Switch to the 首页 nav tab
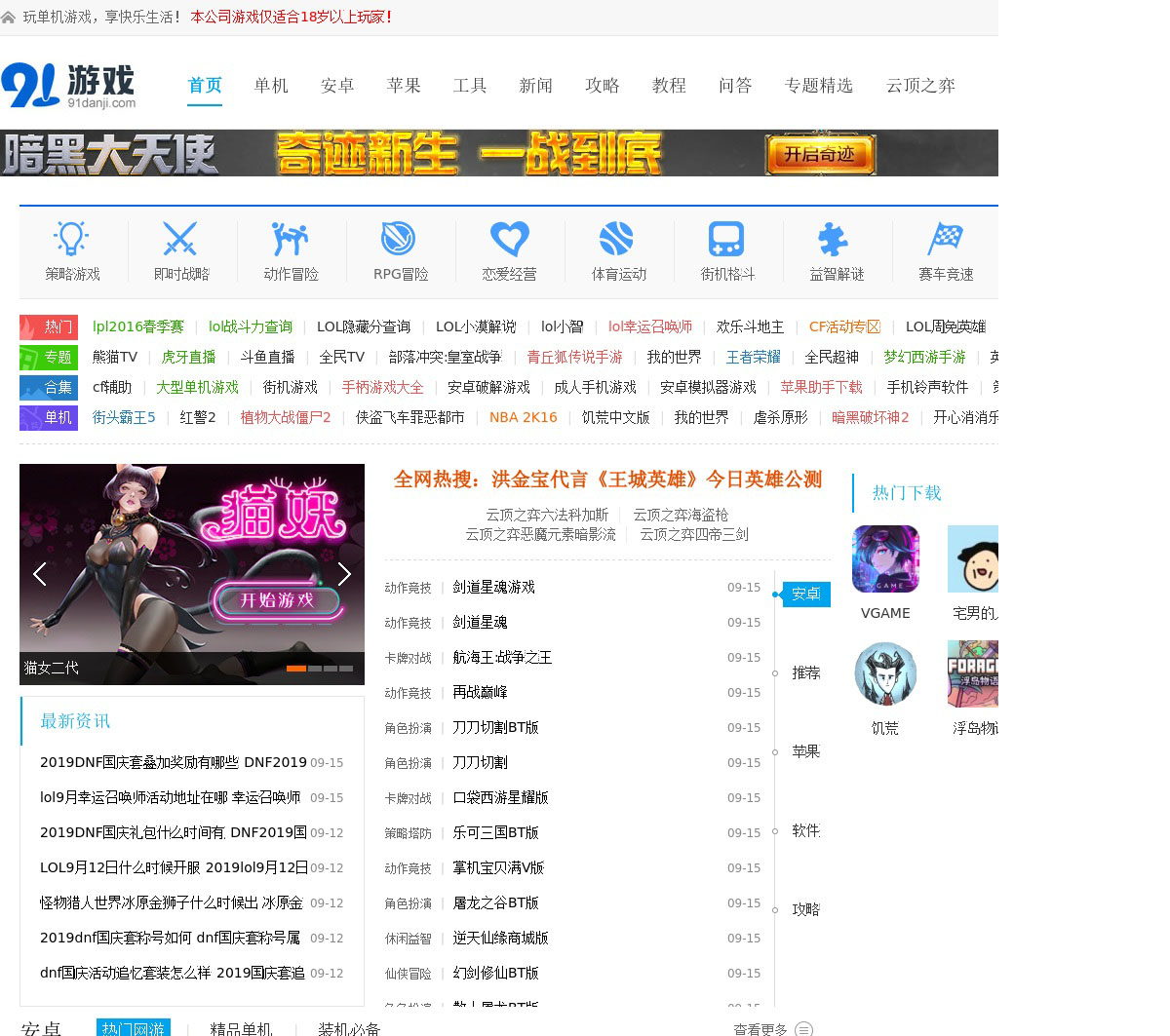This screenshot has width=1170, height=1036. tap(205, 86)
